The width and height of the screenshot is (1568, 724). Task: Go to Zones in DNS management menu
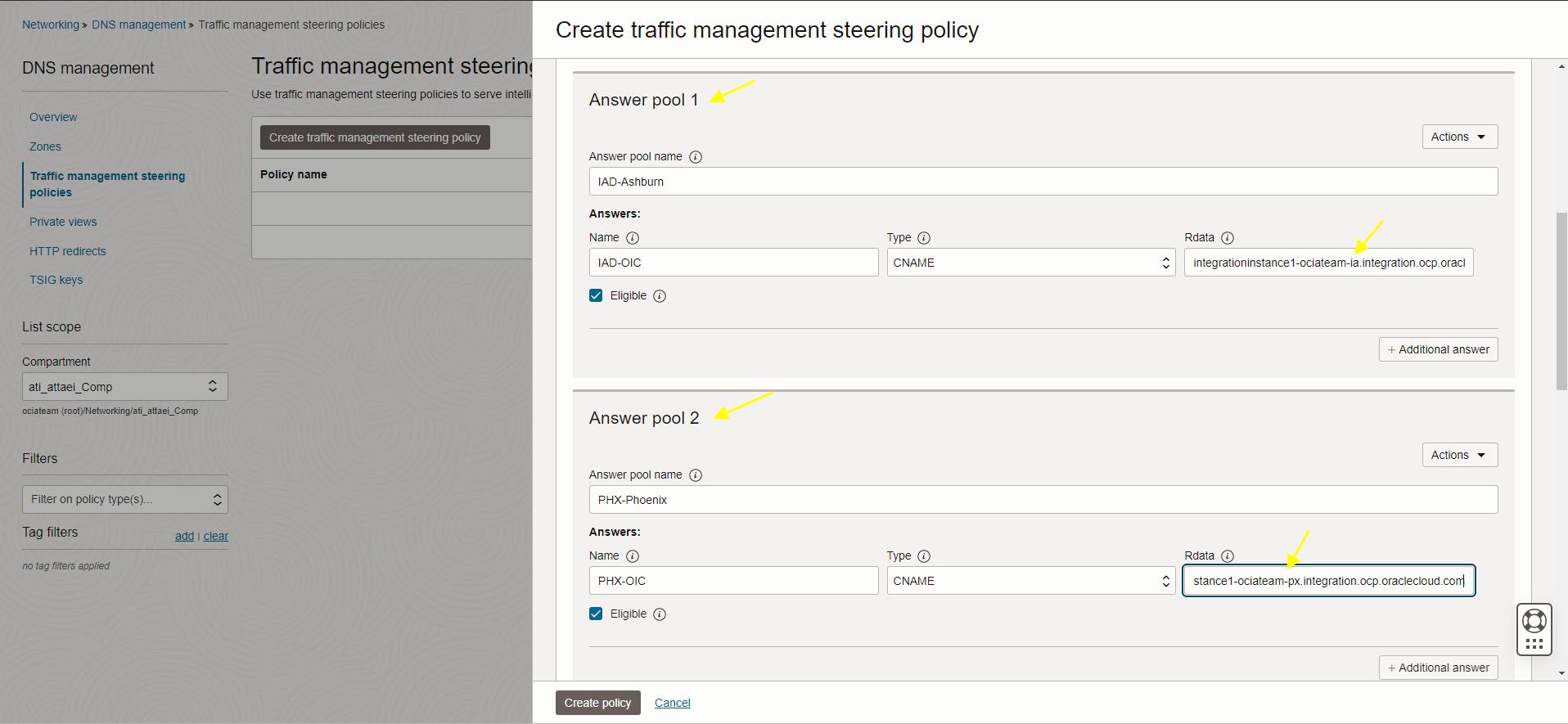pyautogui.click(x=45, y=146)
